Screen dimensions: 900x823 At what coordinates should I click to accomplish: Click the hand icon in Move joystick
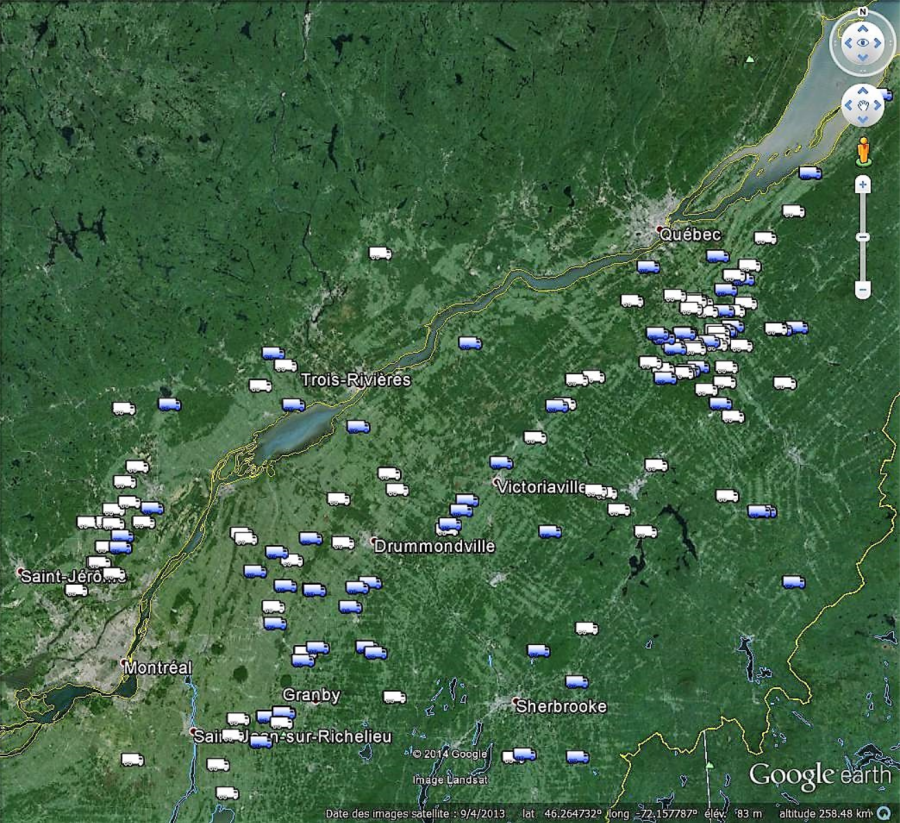(862, 104)
